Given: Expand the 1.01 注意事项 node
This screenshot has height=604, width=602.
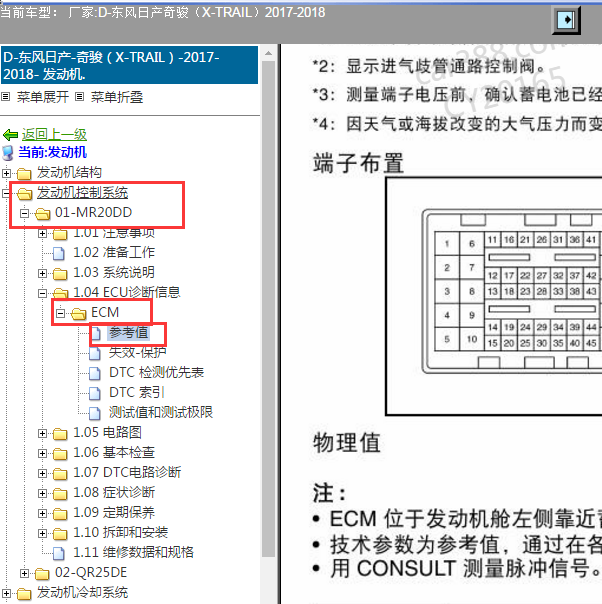Looking at the screenshot, I should click(x=42, y=233).
